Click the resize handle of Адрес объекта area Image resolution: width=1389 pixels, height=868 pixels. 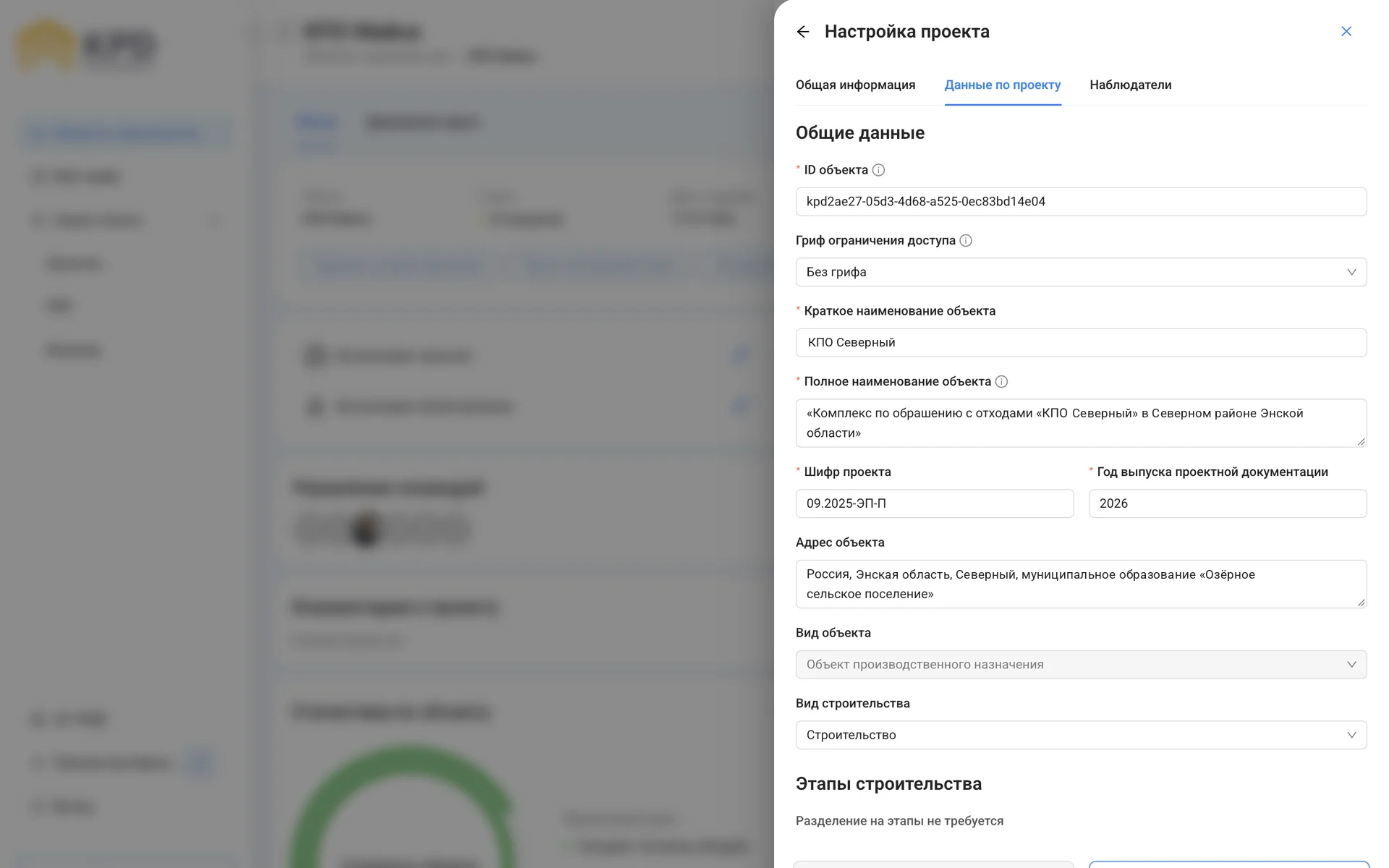pos(1361,602)
